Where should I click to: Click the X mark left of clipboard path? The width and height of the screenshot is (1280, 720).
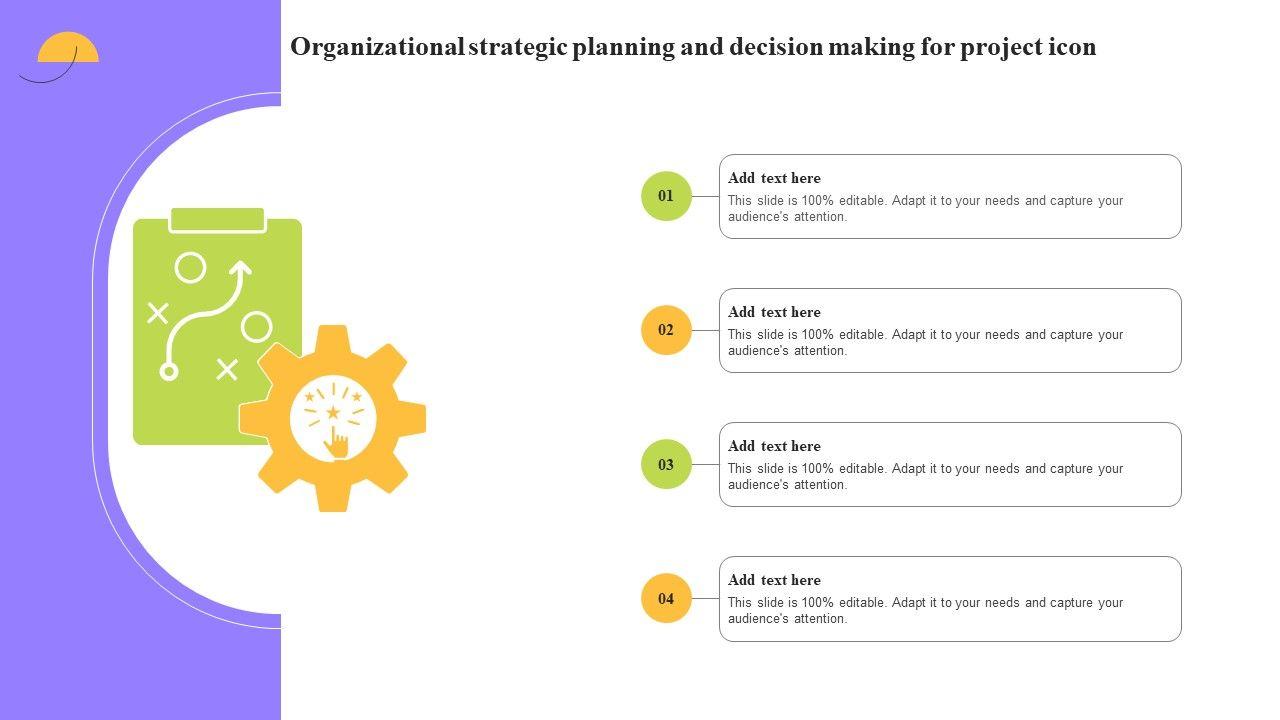pos(158,313)
